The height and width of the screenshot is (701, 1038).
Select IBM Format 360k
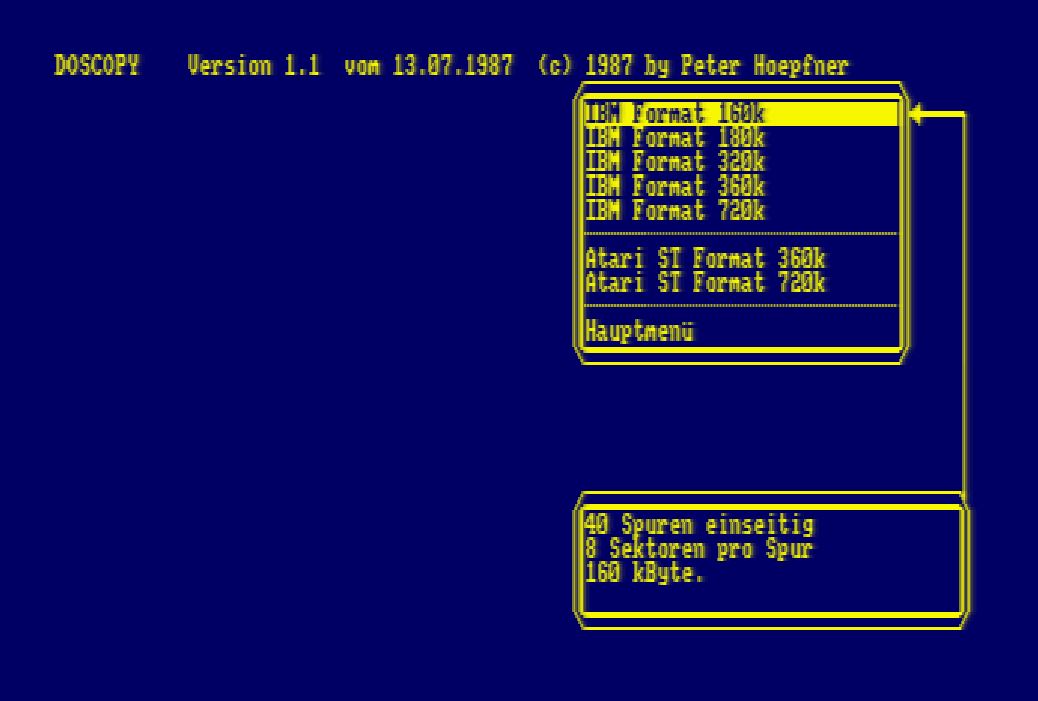(675, 187)
